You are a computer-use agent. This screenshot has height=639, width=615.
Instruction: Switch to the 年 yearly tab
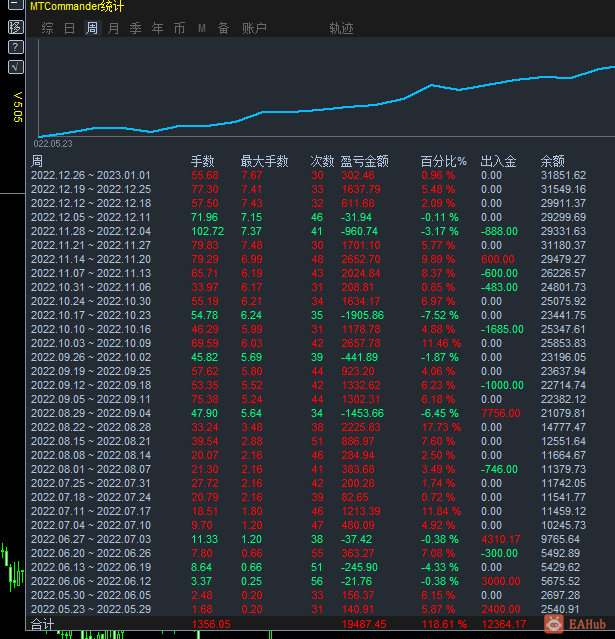click(x=157, y=28)
